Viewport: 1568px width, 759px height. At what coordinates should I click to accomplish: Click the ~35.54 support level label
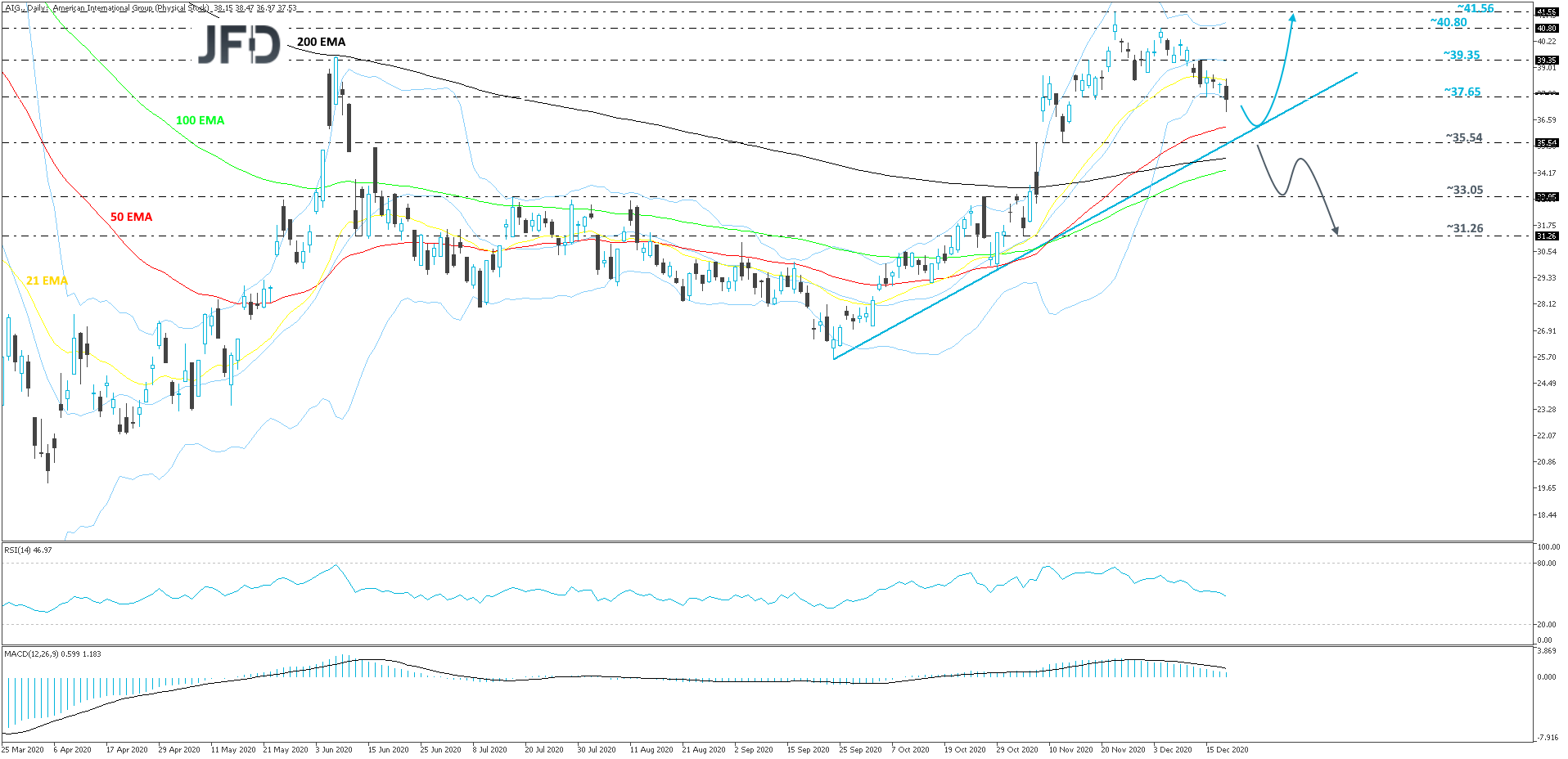[x=1464, y=137]
